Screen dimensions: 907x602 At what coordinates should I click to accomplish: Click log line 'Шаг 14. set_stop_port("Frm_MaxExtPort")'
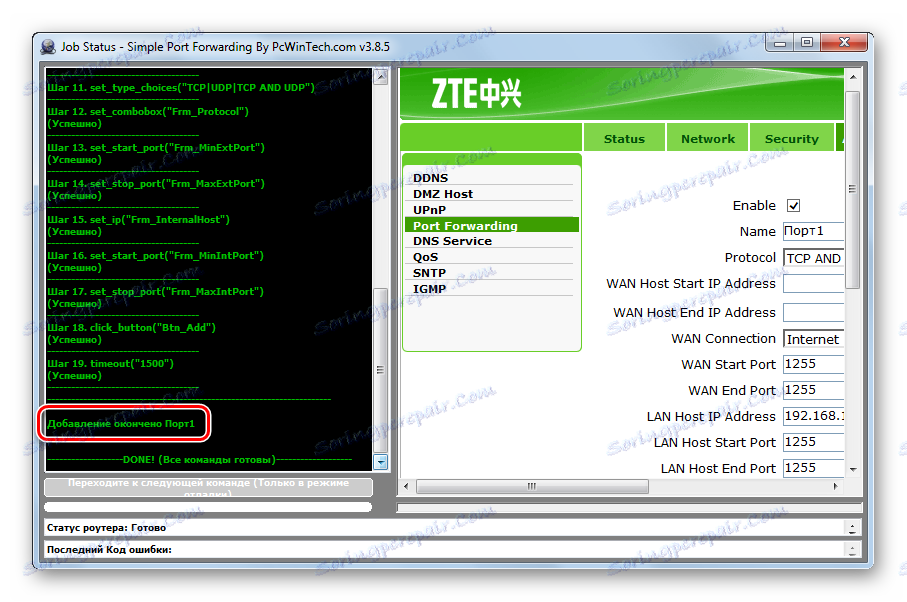(156, 183)
